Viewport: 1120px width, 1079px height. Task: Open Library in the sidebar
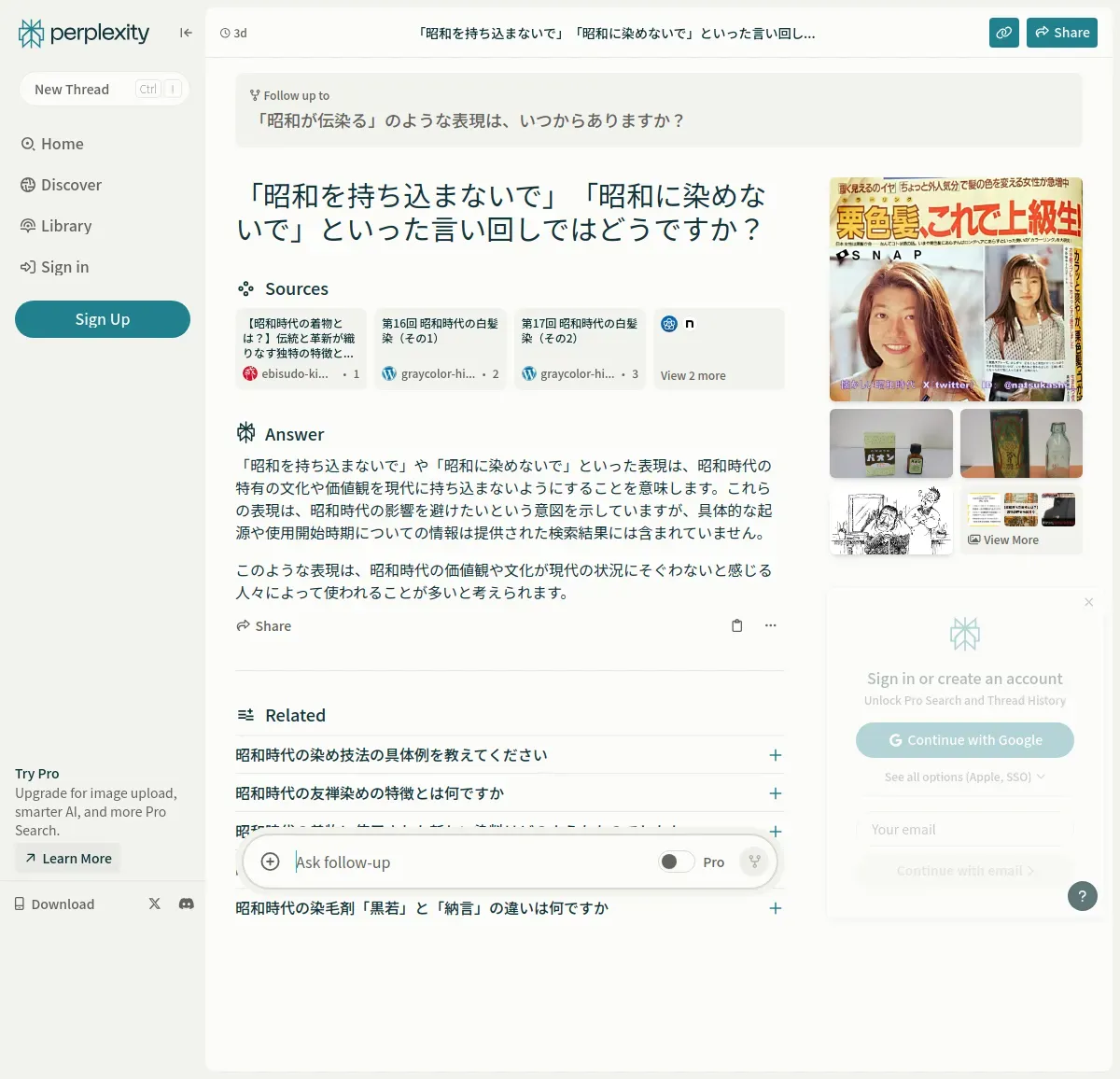[x=56, y=226]
